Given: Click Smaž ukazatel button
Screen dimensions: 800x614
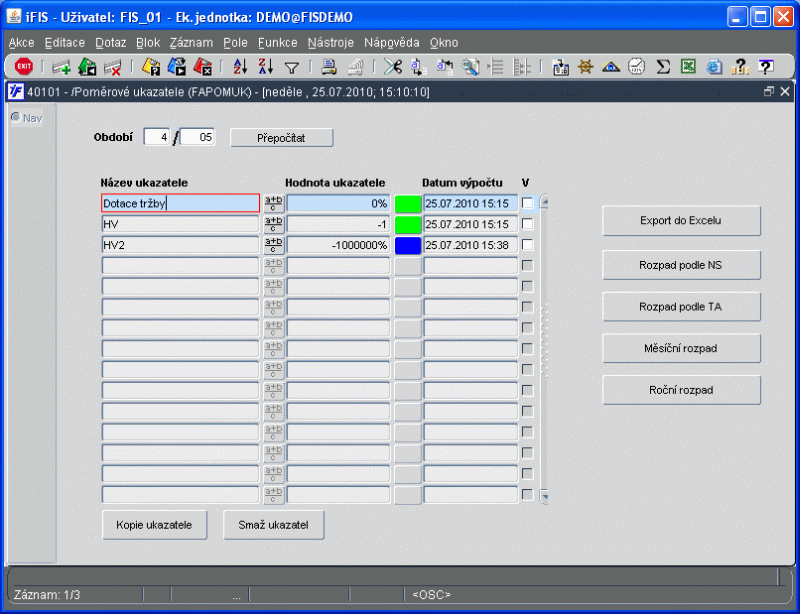Looking at the screenshot, I should pos(273,525).
